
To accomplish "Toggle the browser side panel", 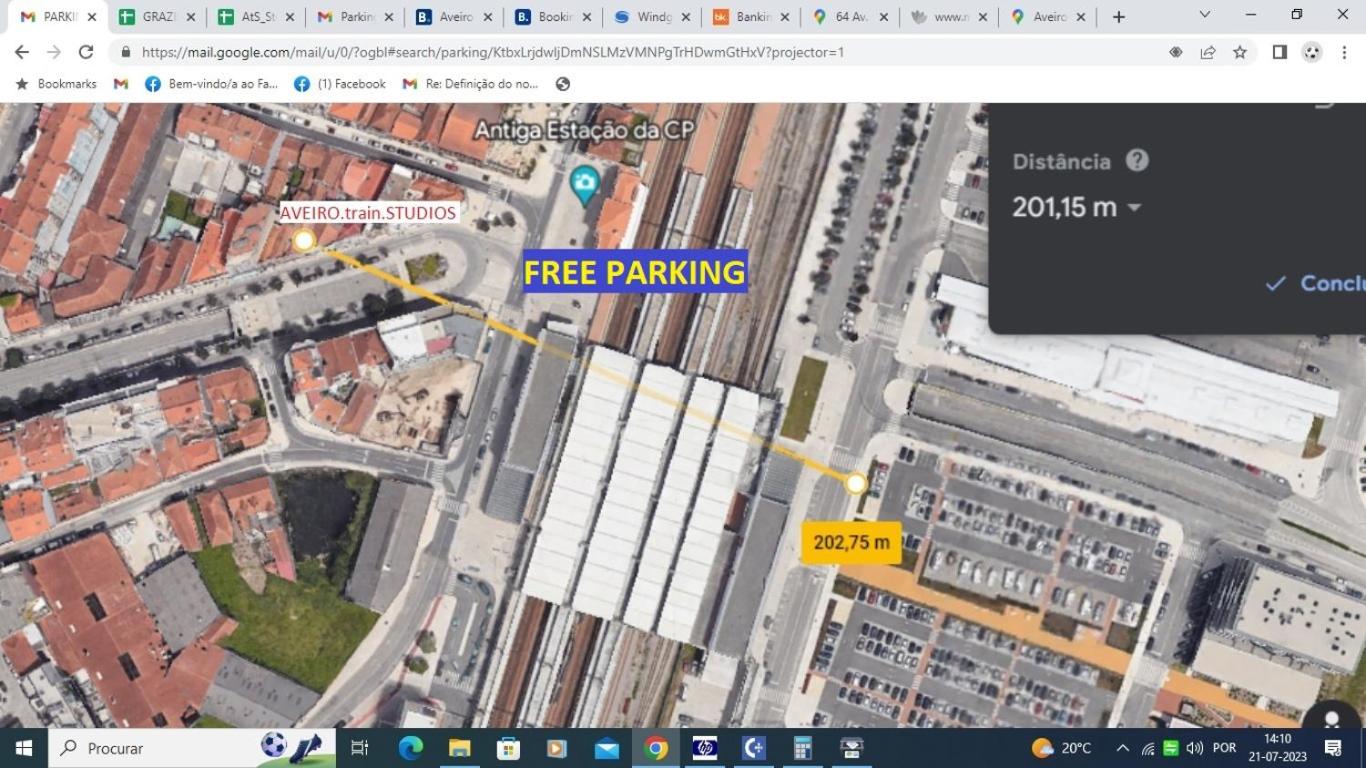I will pyautogui.click(x=1279, y=52).
